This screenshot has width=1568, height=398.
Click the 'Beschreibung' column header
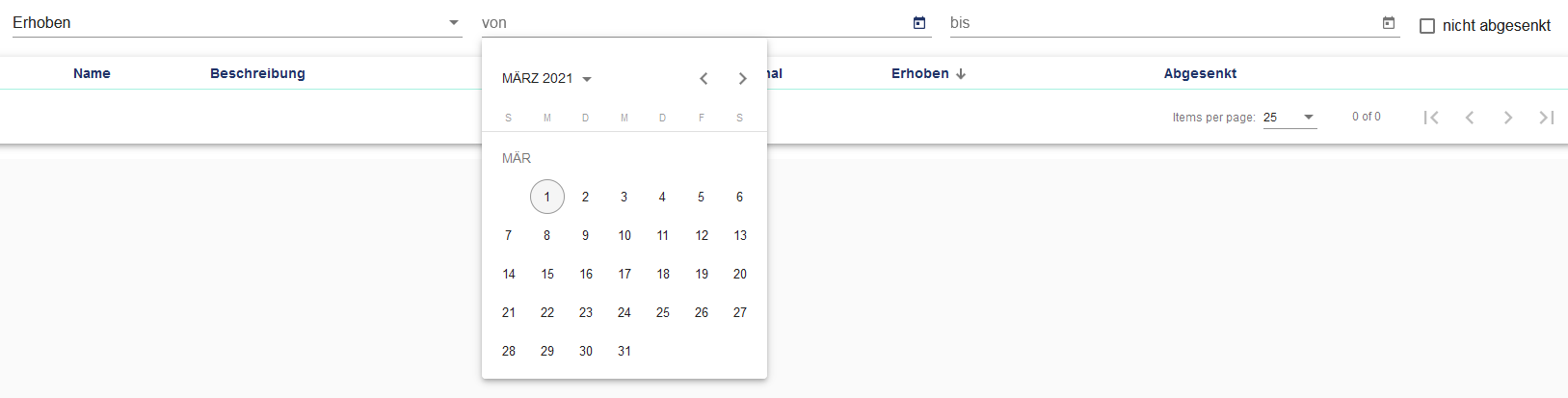click(x=257, y=73)
